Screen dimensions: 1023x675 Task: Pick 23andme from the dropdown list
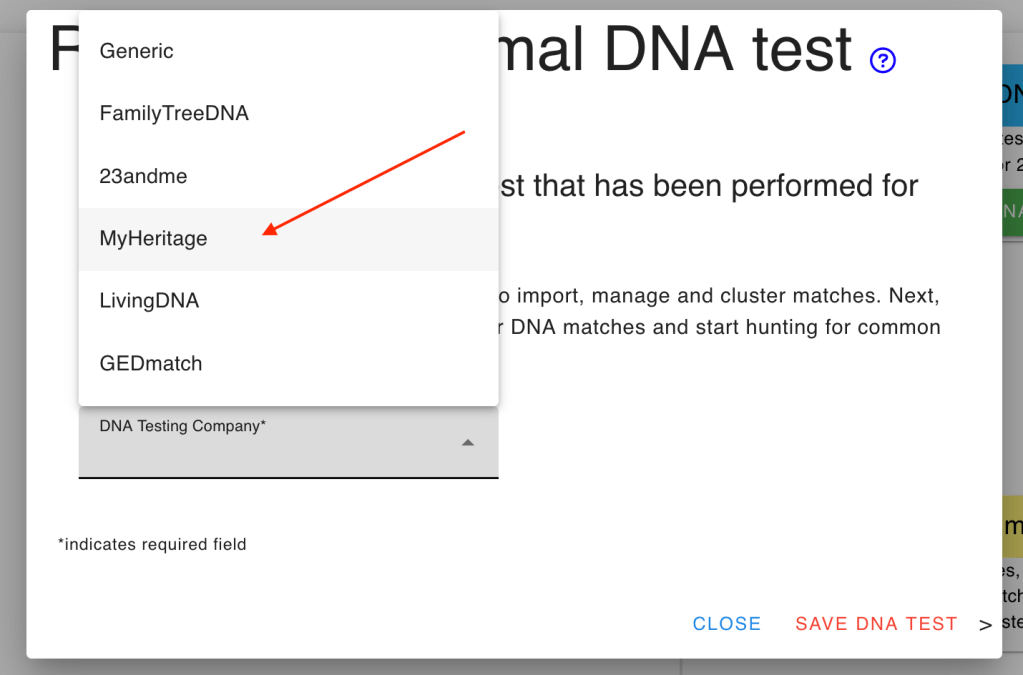point(143,176)
